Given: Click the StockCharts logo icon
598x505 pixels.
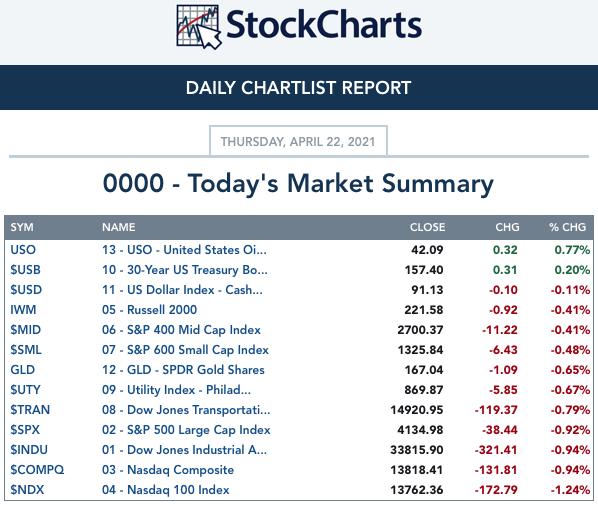Looking at the screenshot, I should tap(199, 27).
